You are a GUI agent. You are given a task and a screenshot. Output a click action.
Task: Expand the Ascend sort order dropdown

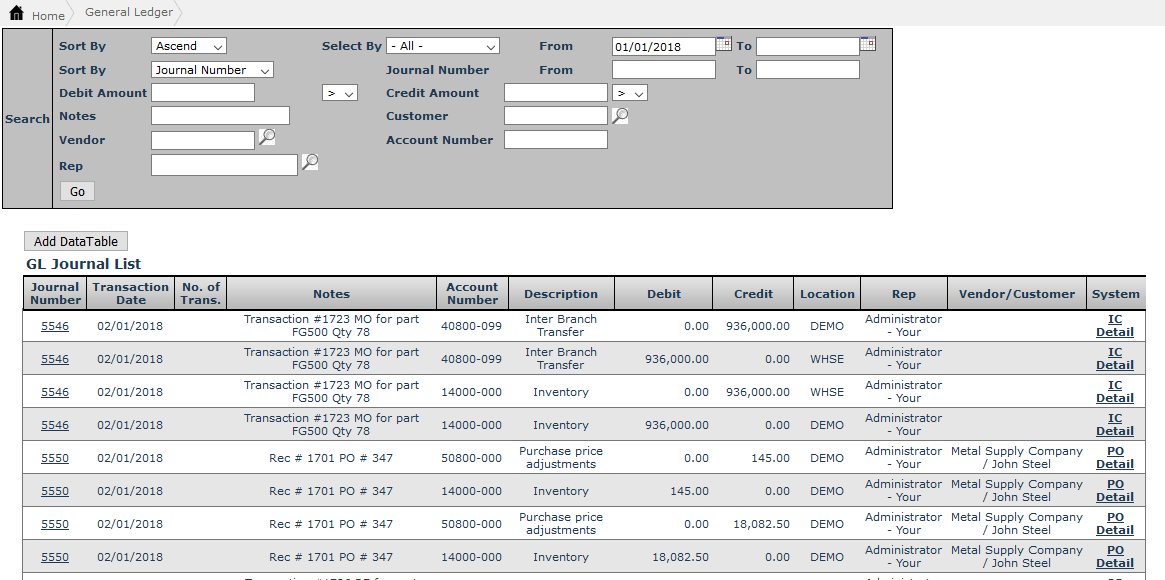click(189, 46)
